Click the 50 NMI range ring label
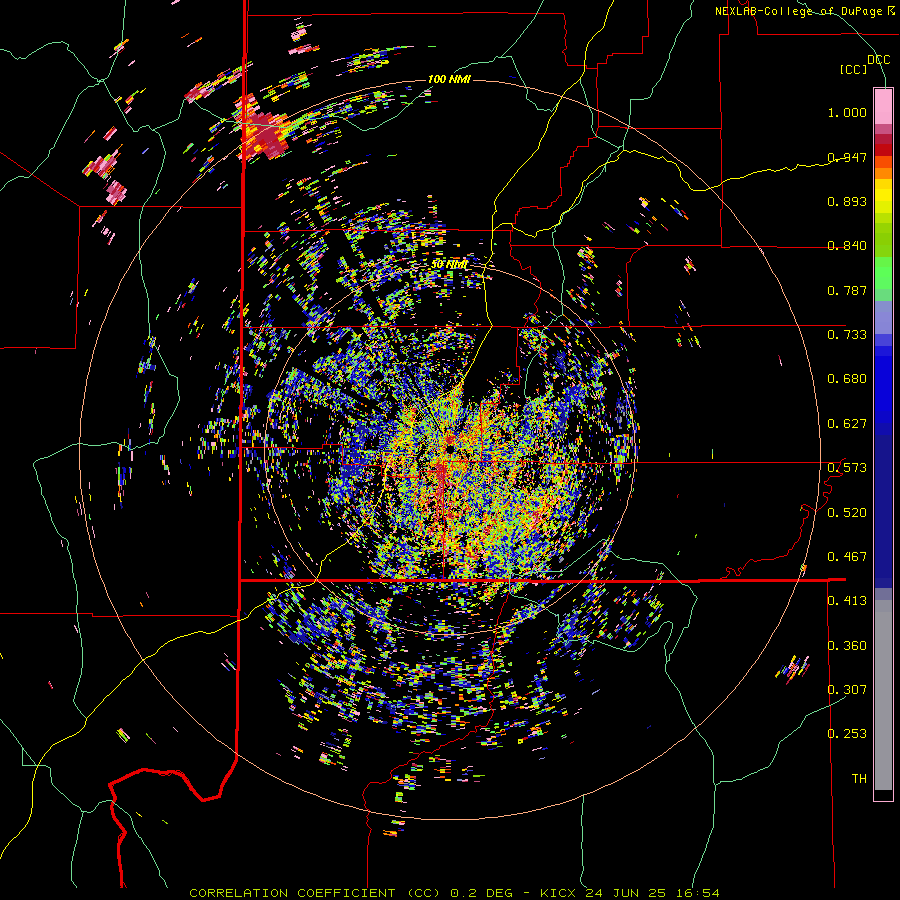The width and height of the screenshot is (900, 900). (x=450, y=265)
